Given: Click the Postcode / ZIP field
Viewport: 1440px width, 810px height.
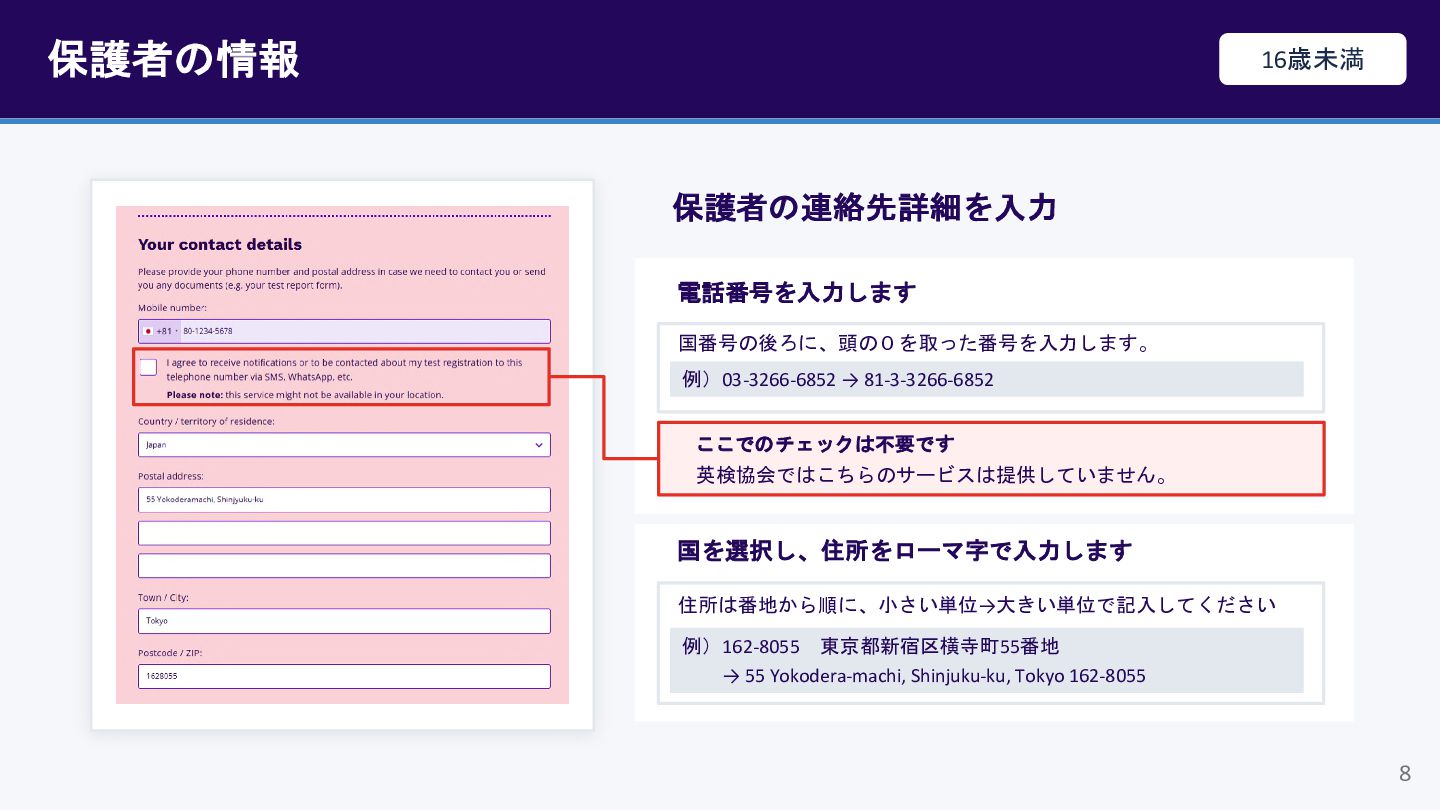Looking at the screenshot, I should (344, 676).
